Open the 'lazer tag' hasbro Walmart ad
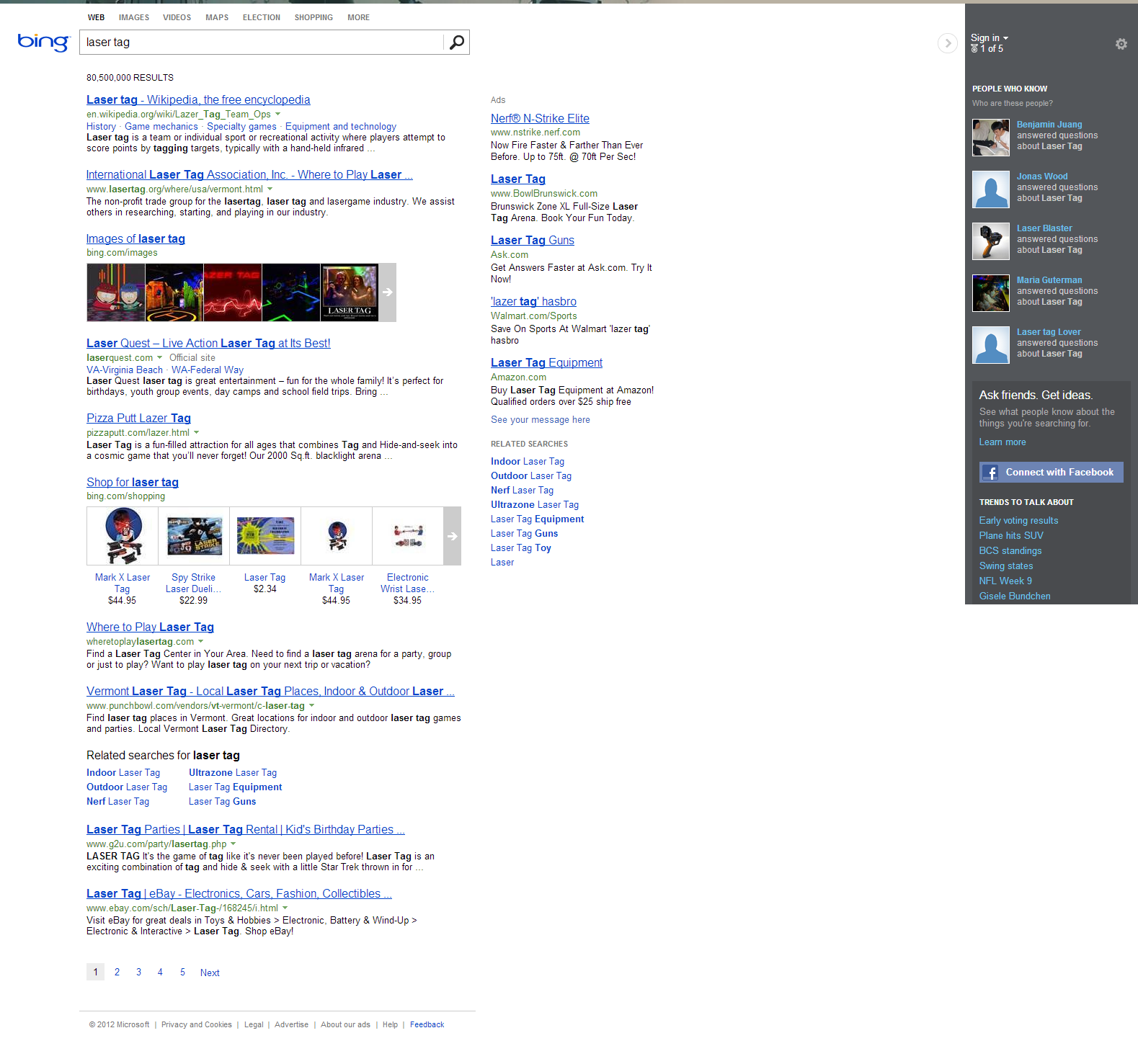This screenshot has width=1138, height=1064. [533, 301]
